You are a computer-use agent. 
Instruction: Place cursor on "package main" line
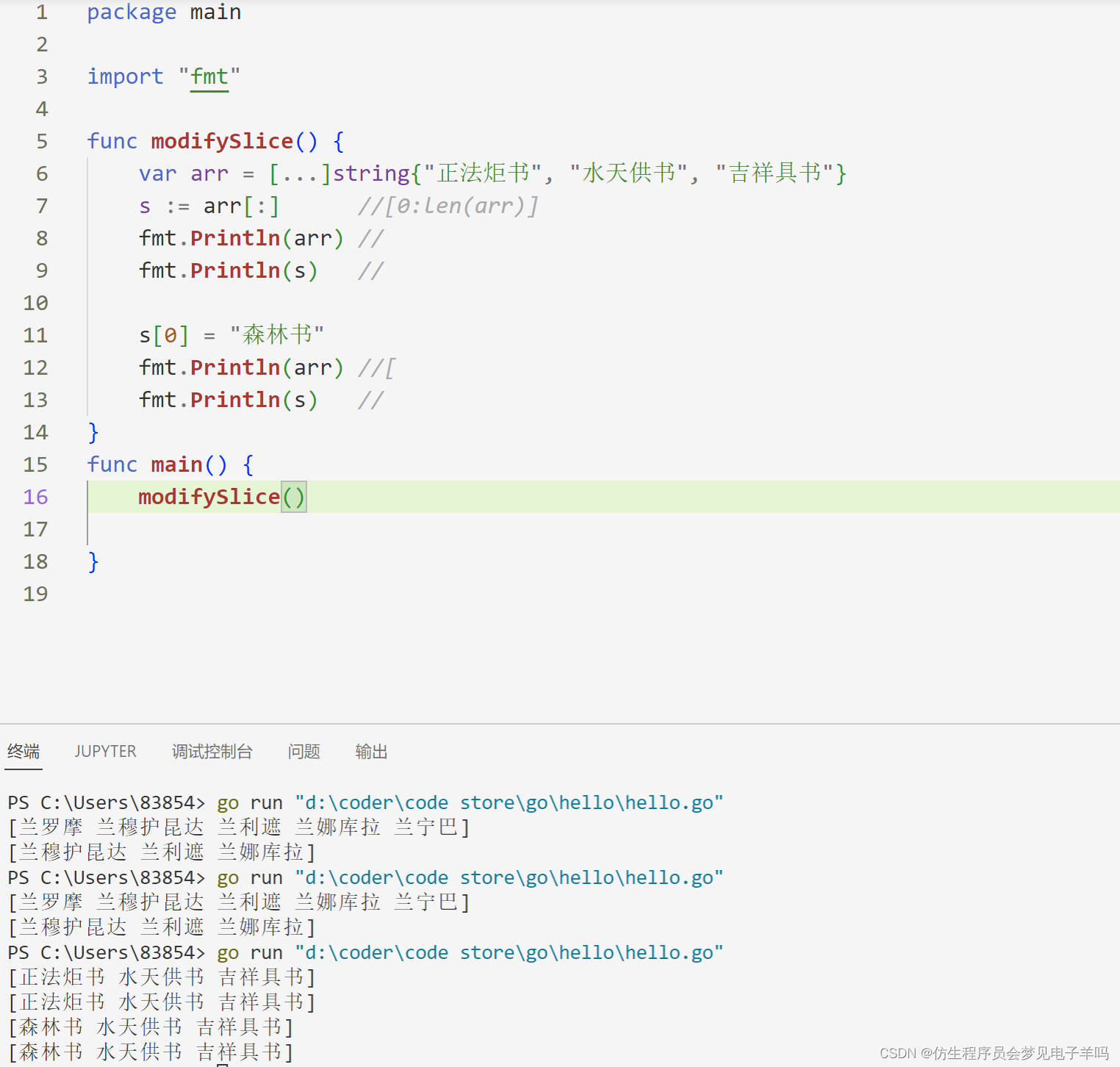[164, 12]
